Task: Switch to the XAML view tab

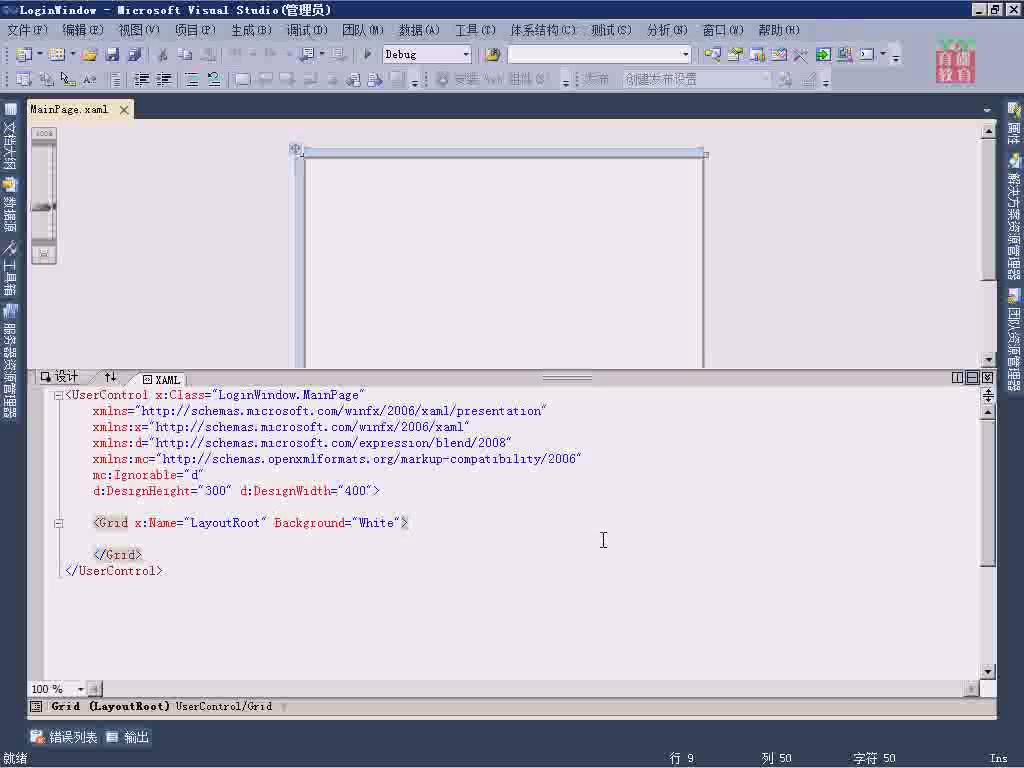Action: coord(161,379)
